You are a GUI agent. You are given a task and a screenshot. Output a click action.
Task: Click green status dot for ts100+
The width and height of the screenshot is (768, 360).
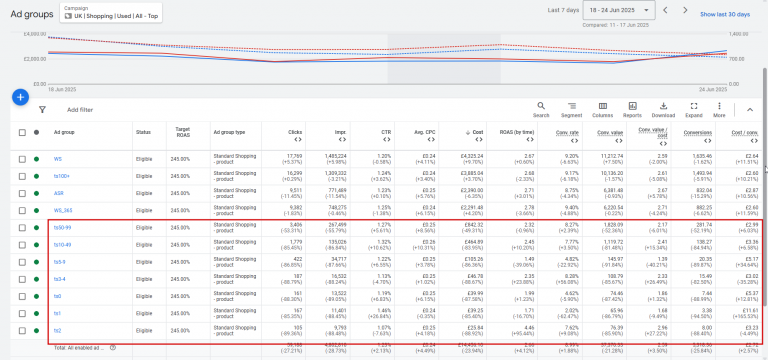[36, 176]
